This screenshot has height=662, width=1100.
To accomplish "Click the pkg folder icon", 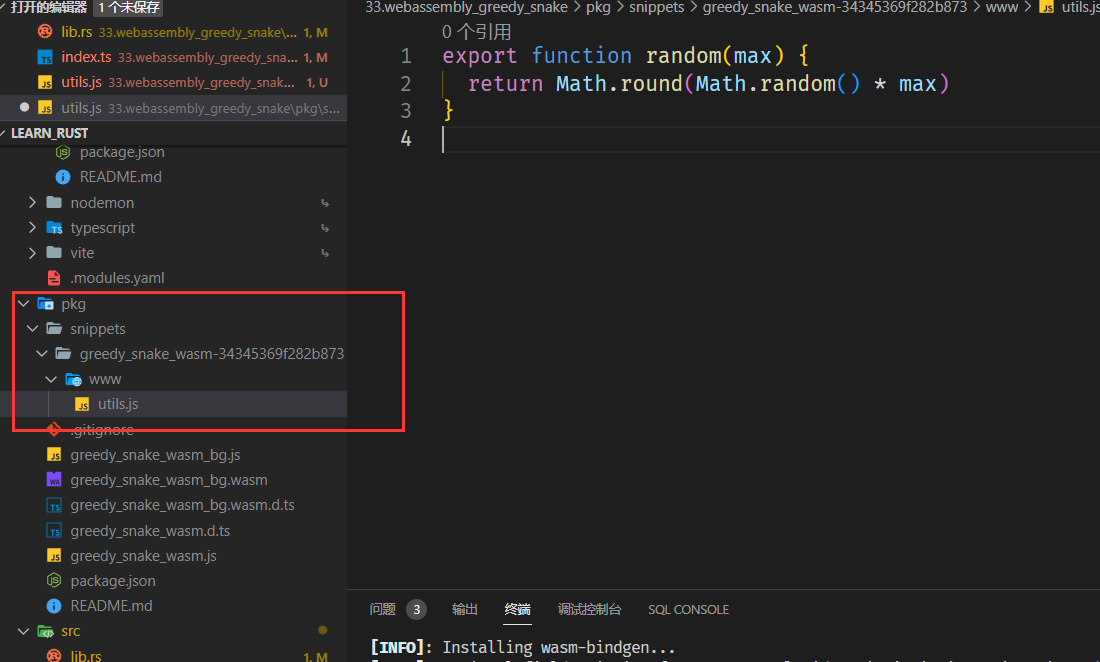I will pos(46,304).
